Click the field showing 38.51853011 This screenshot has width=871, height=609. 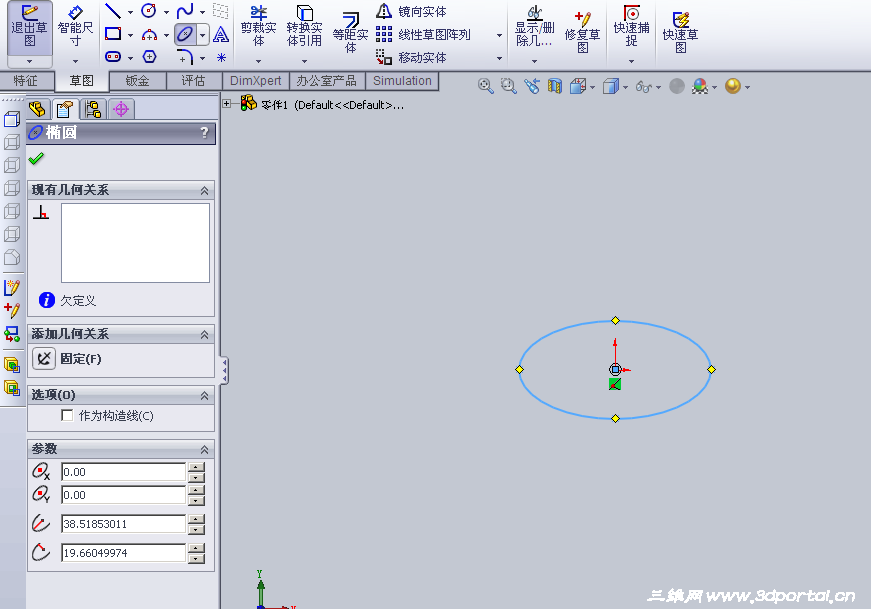[123, 524]
